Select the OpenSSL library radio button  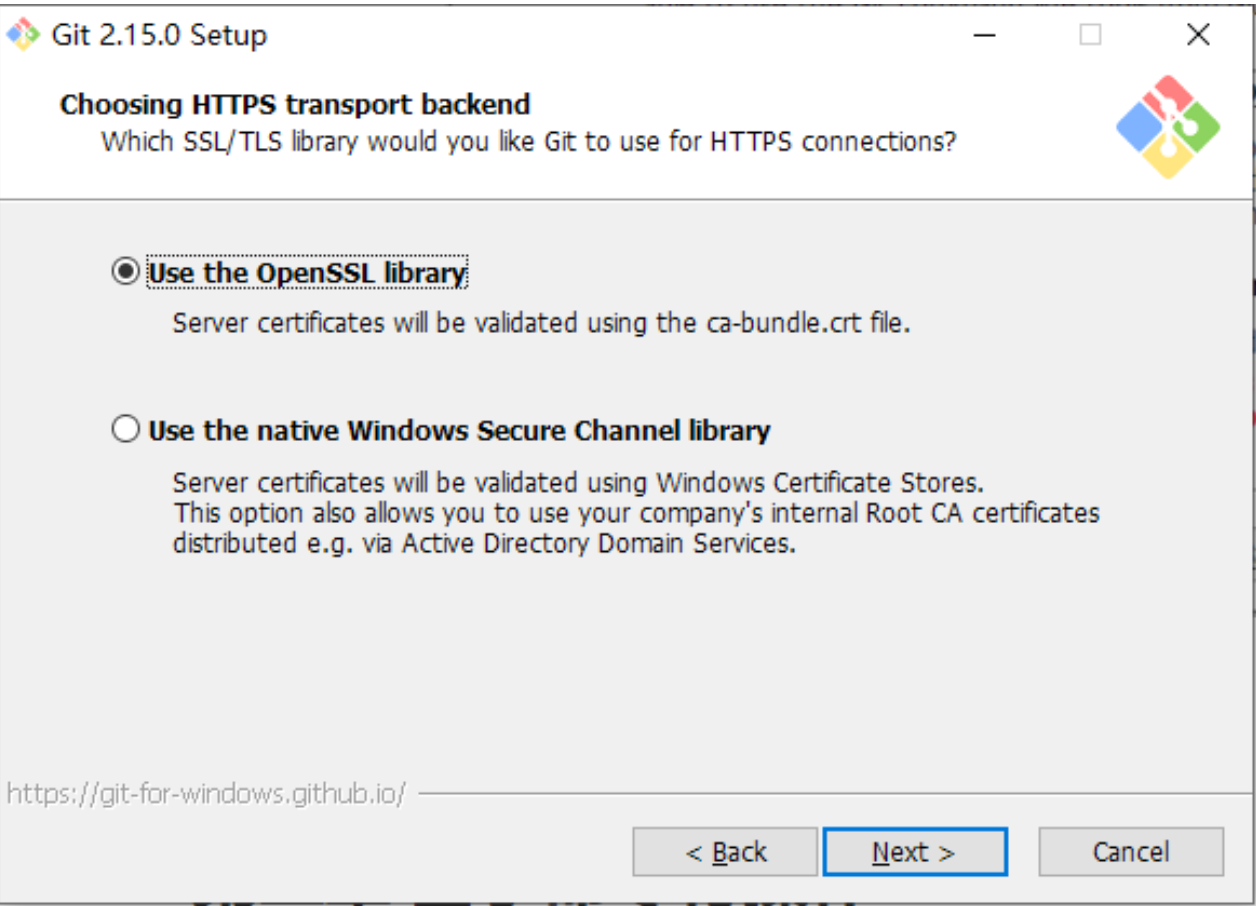[125, 273]
